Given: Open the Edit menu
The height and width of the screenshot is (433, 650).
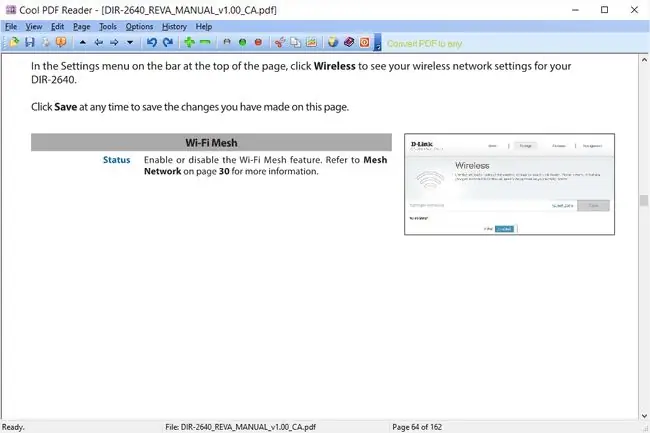Looking at the screenshot, I should 57,27.
